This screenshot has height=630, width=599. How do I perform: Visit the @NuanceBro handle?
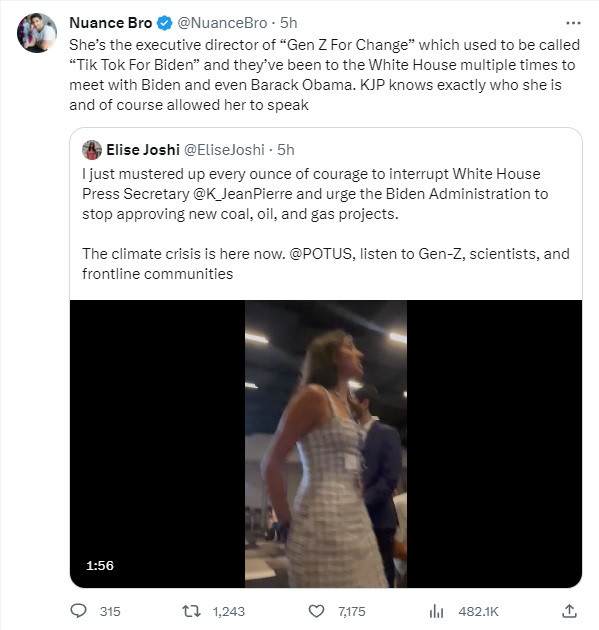coord(222,23)
